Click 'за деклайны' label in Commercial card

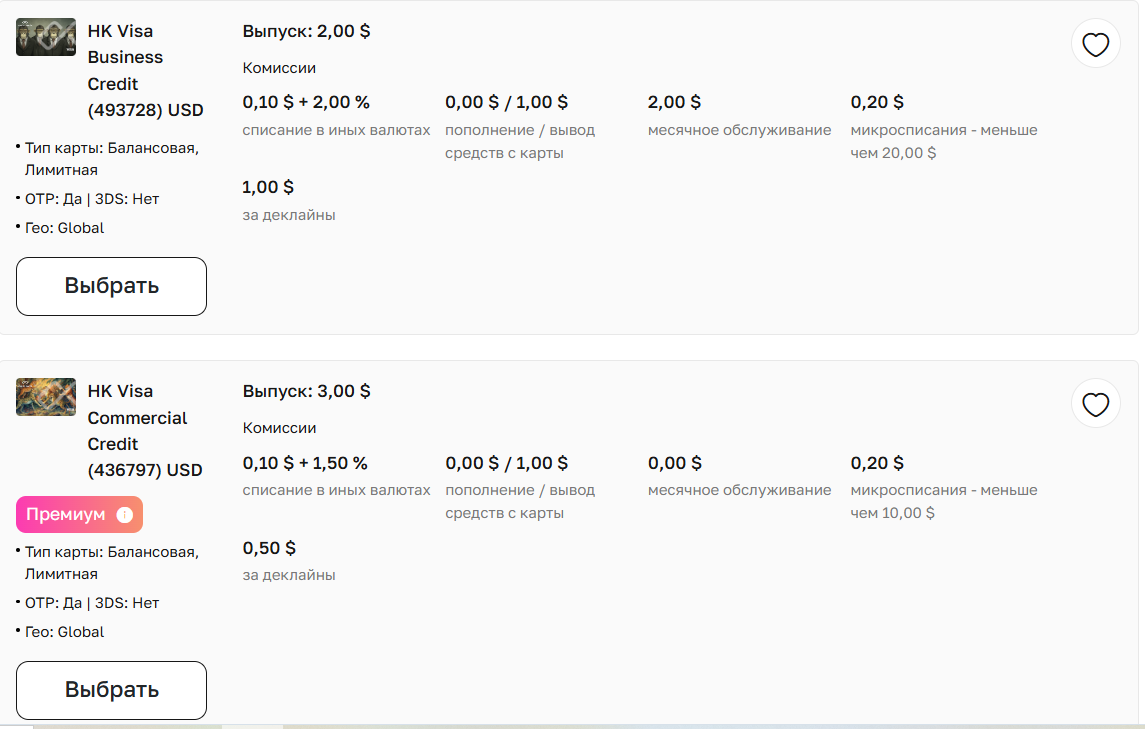288,576
